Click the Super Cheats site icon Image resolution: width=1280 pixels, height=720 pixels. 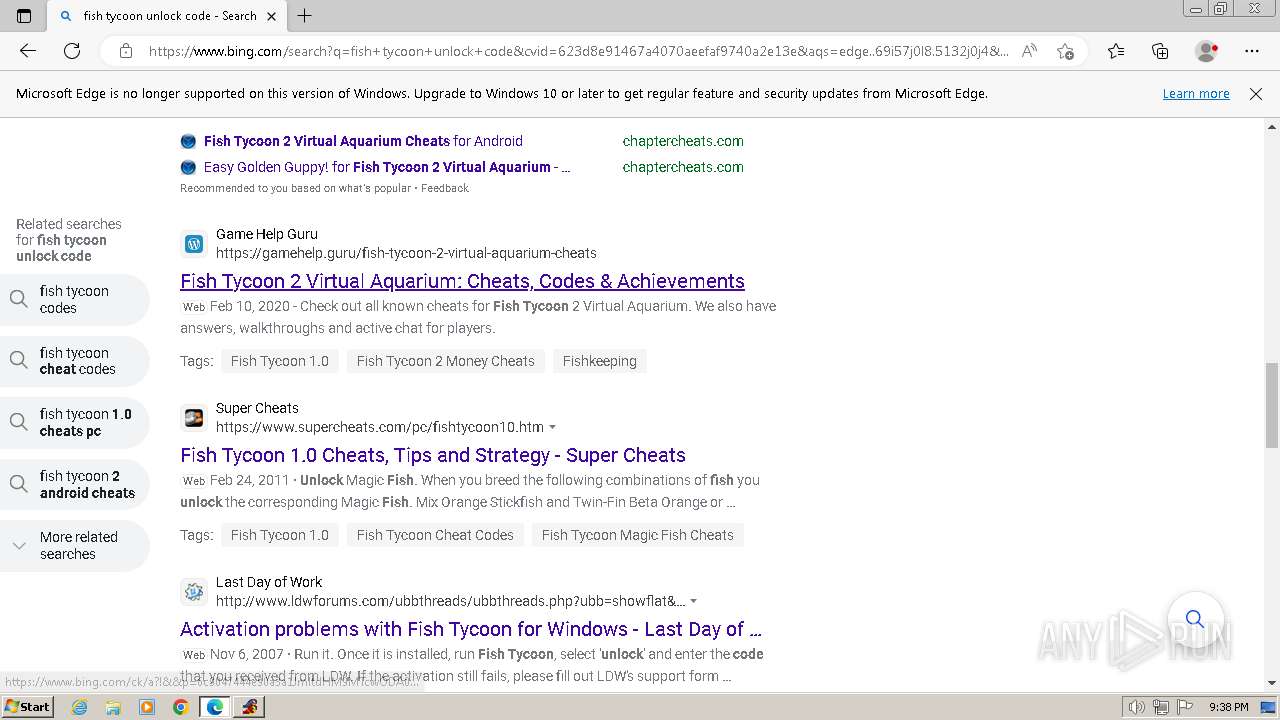coord(194,417)
